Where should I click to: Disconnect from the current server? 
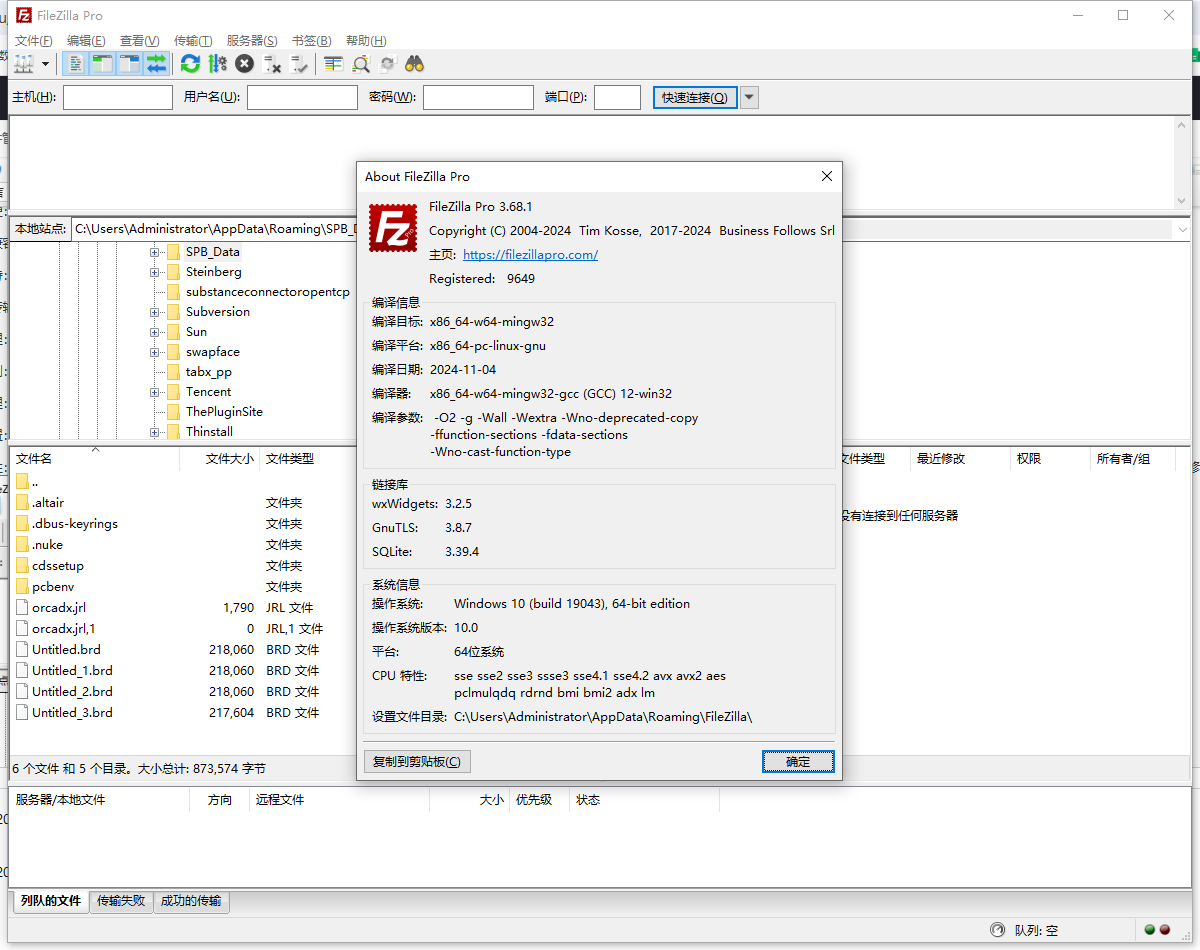click(x=271, y=64)
